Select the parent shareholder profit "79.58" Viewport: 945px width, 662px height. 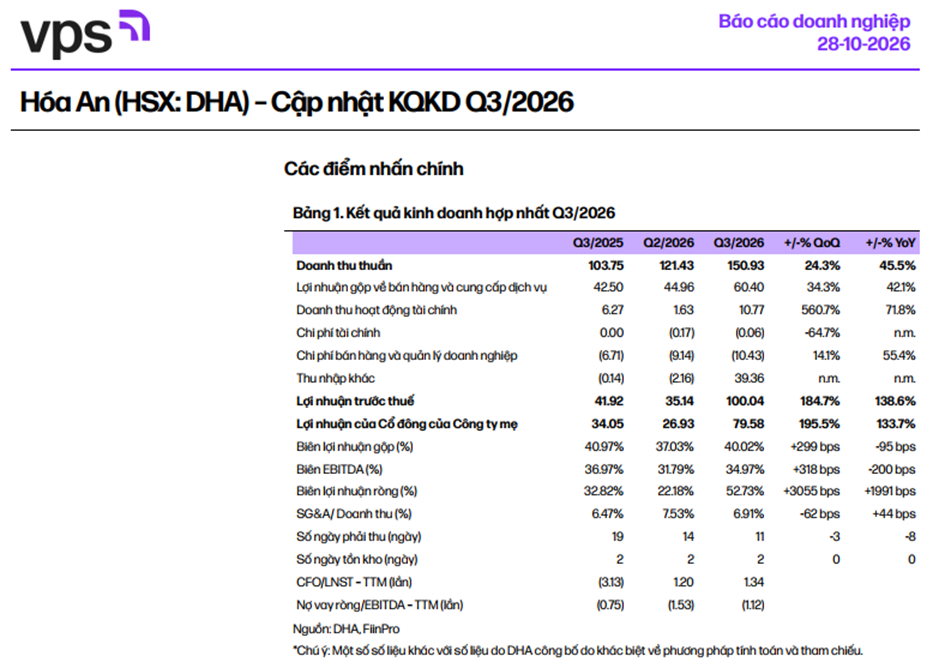749,424
